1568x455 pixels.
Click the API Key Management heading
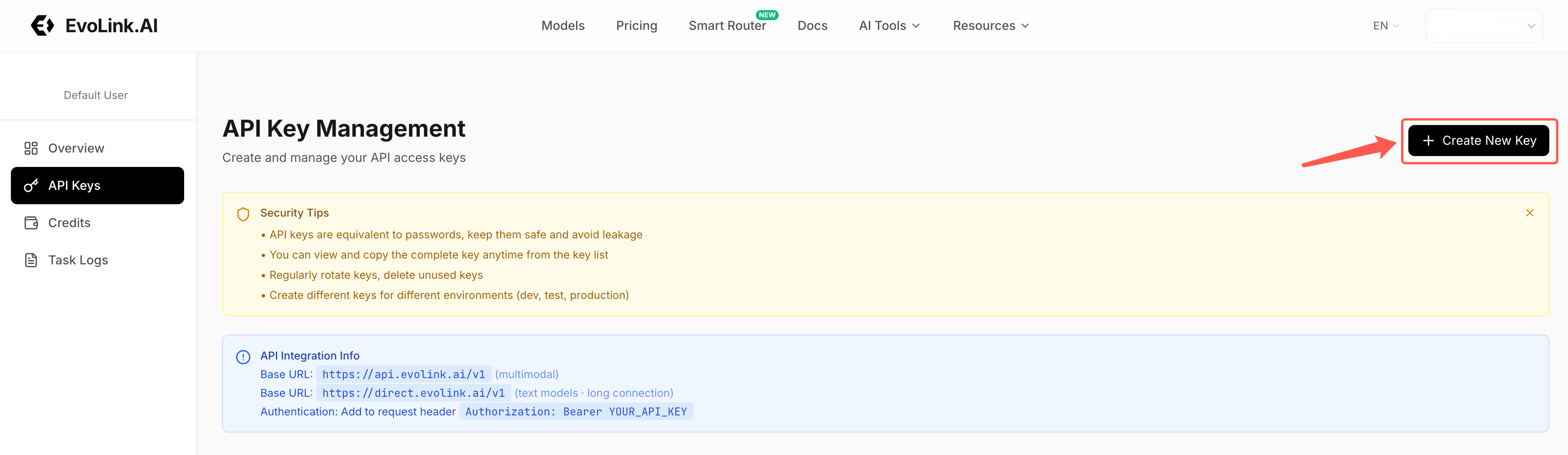[x=344, y=129]
